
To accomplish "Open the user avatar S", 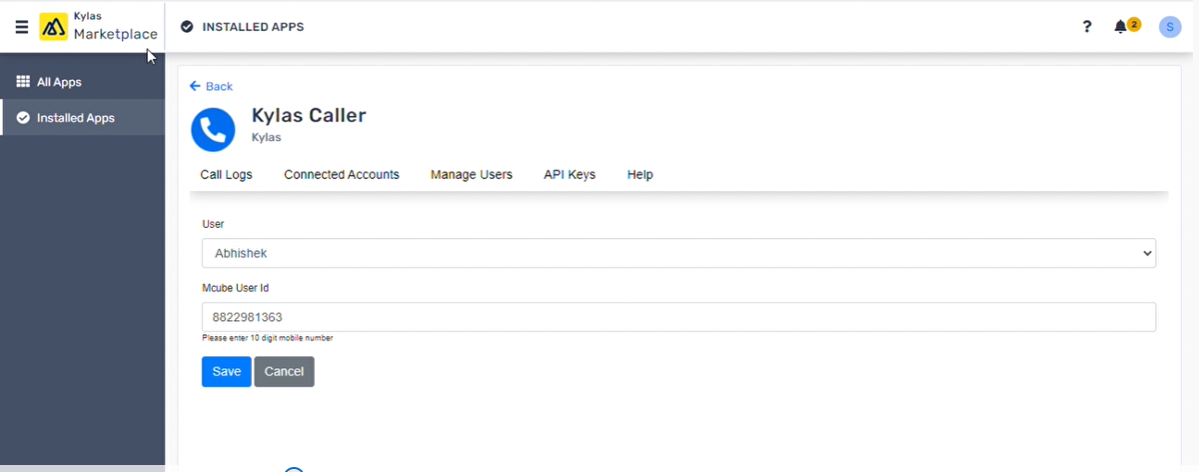I will click(x=1170, y=27).
